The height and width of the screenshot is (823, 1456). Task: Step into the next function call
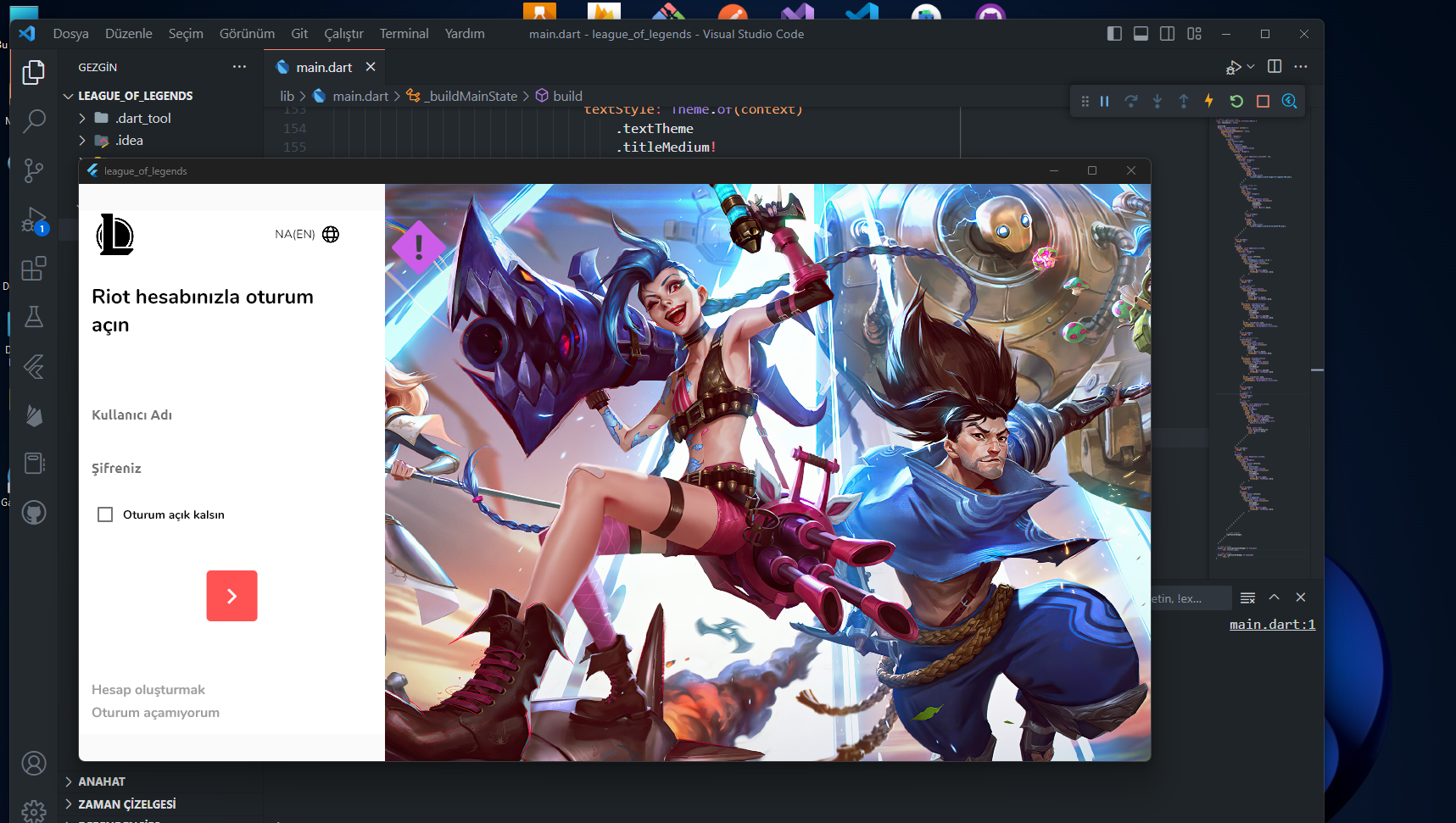pyautogui.click(x=1158, y=101)
